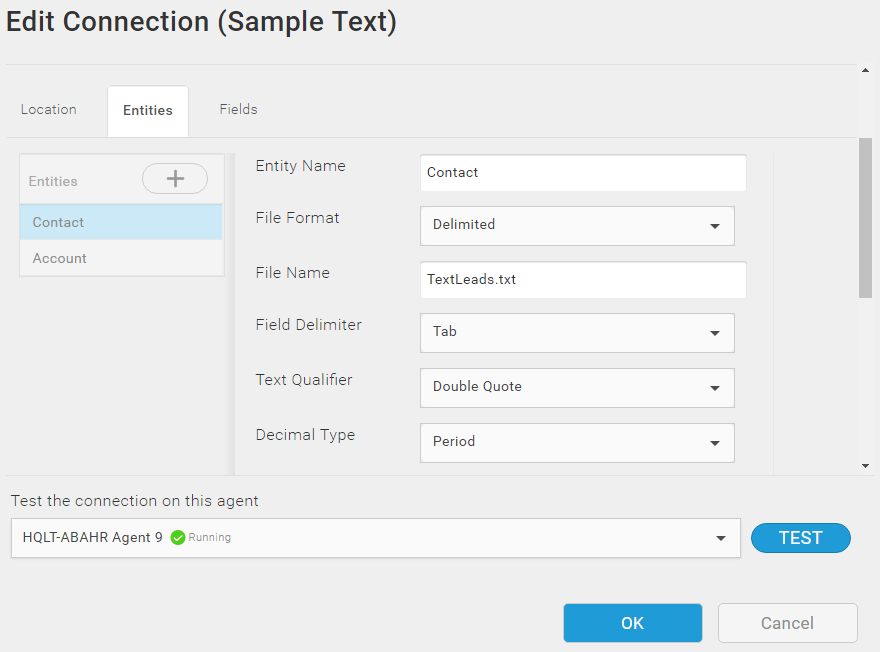Select the Entities tab
The width and height of the screenshot is (880, 652).
click(x=148, y=111)
